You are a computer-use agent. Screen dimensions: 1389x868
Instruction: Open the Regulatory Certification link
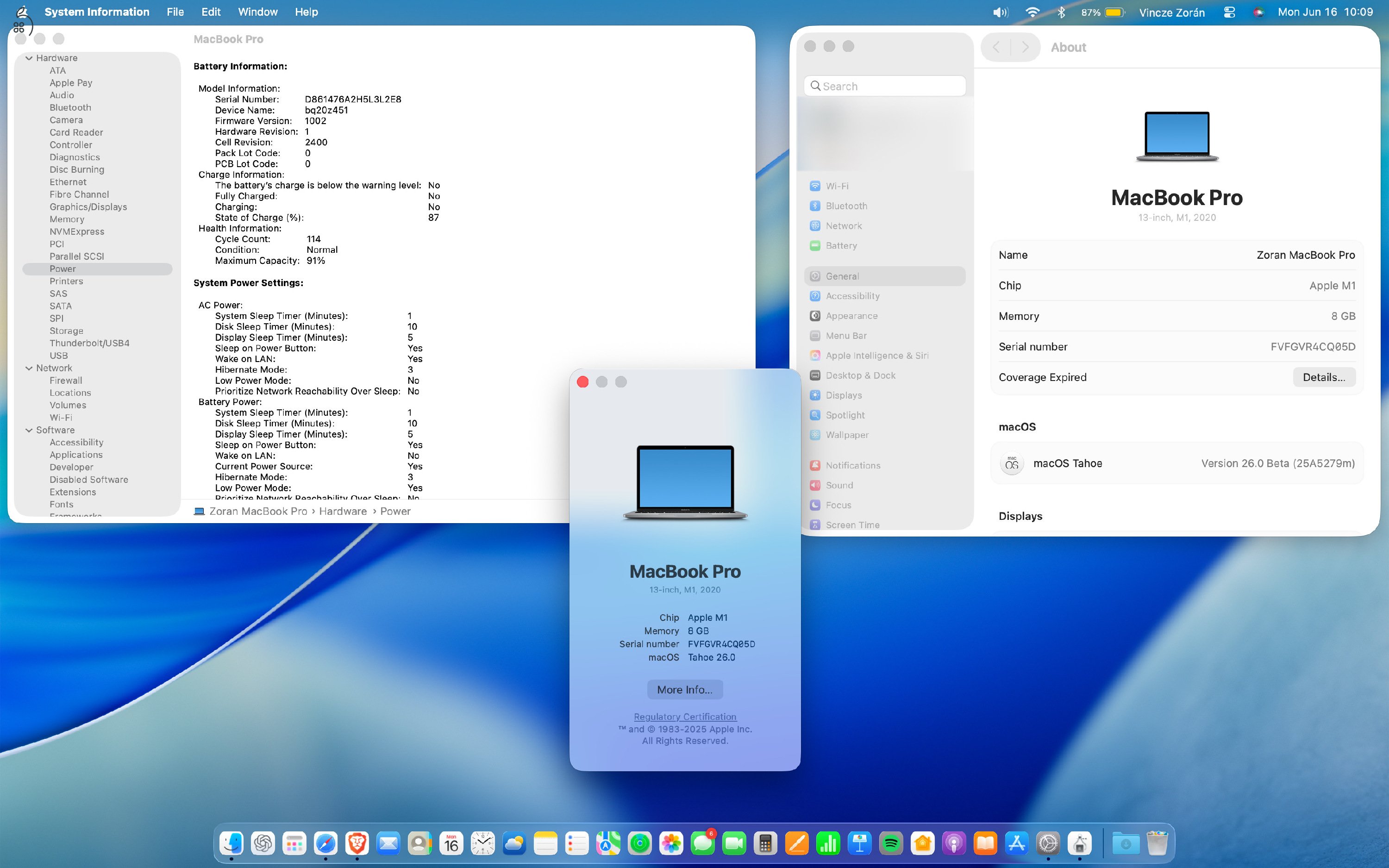(685, 717)
